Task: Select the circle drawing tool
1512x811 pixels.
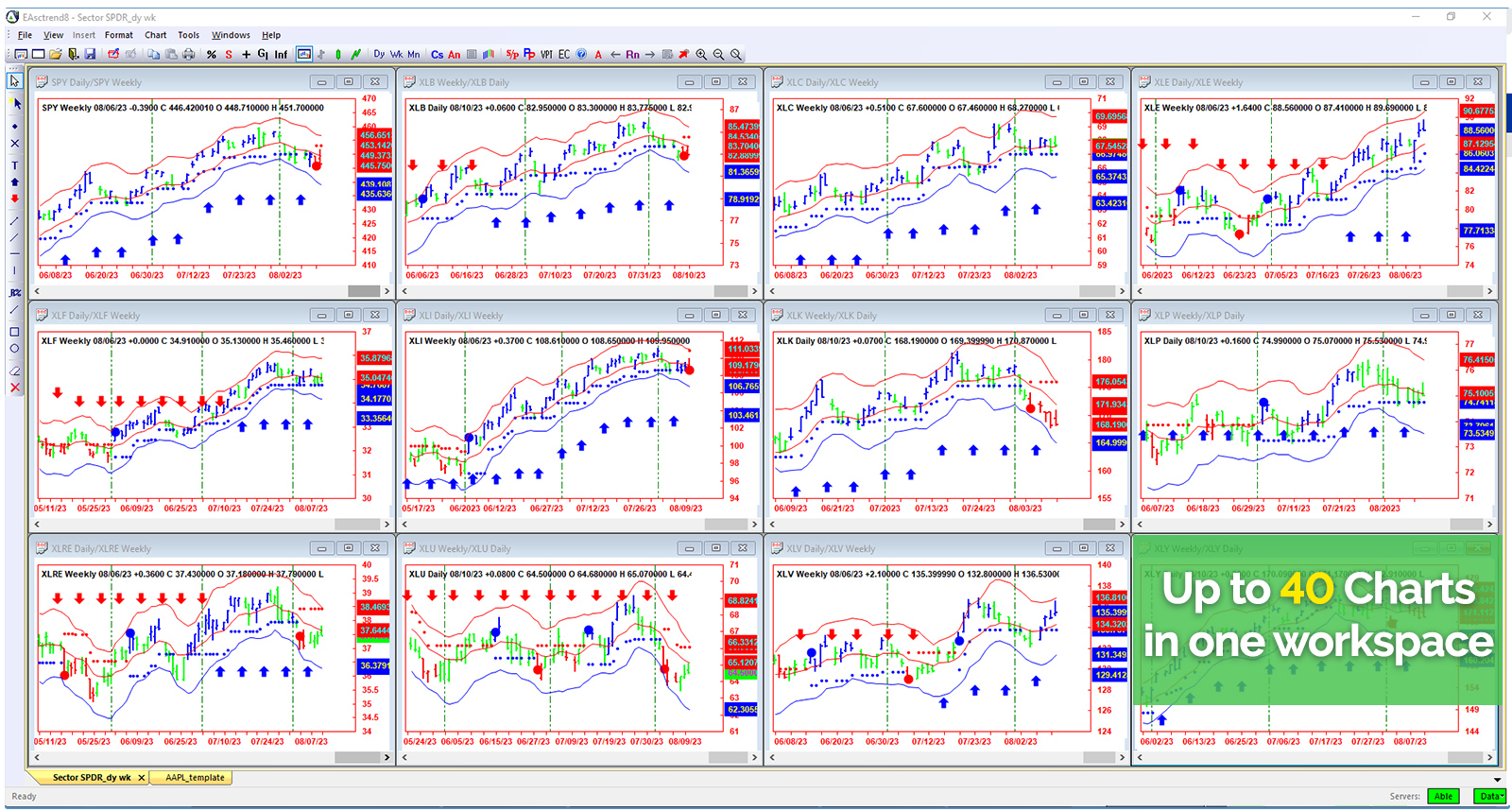Action: coord(14,348)
